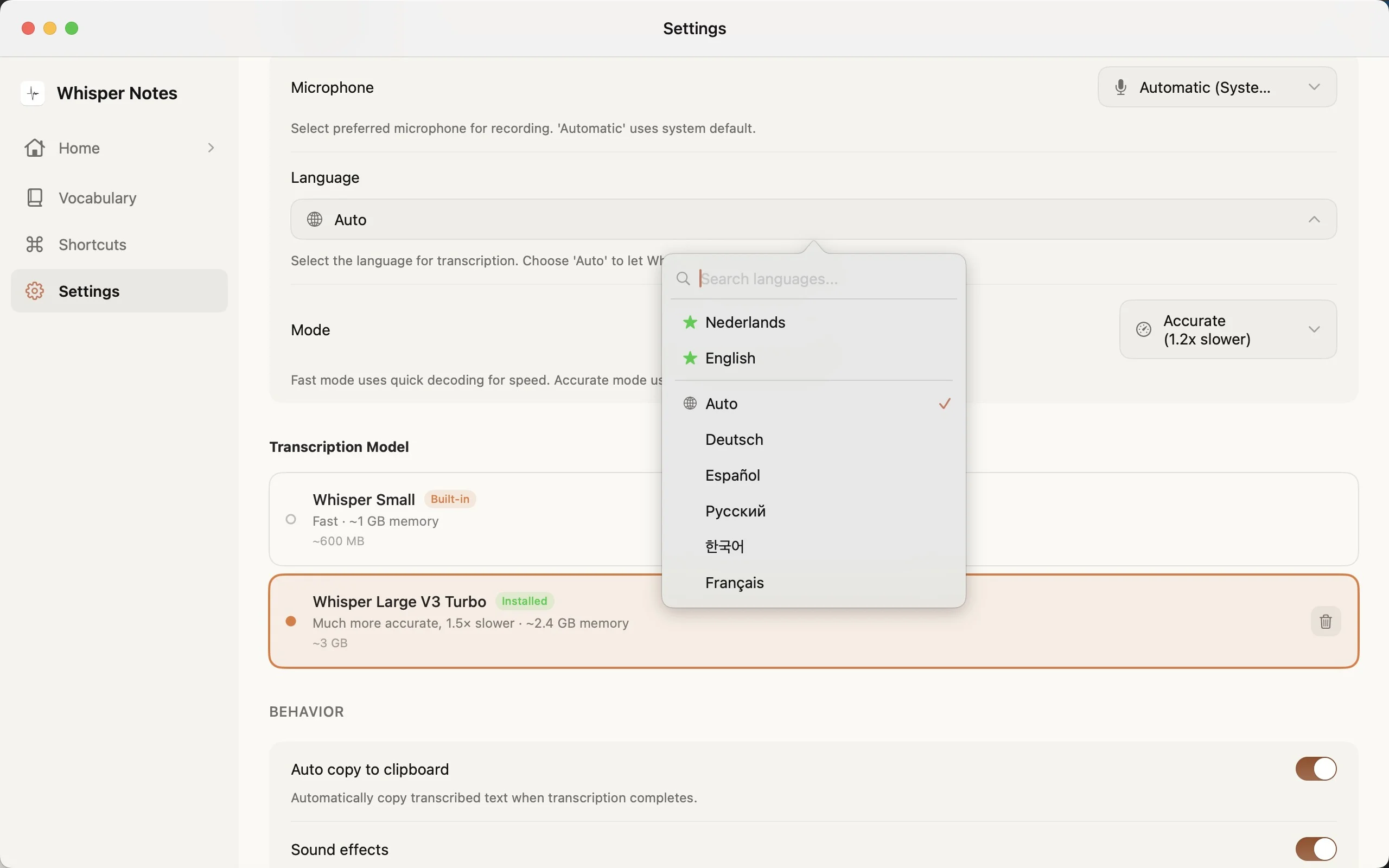Open the Automatic microphone dropdown

pyautogui.click(x=1216, y=87)
